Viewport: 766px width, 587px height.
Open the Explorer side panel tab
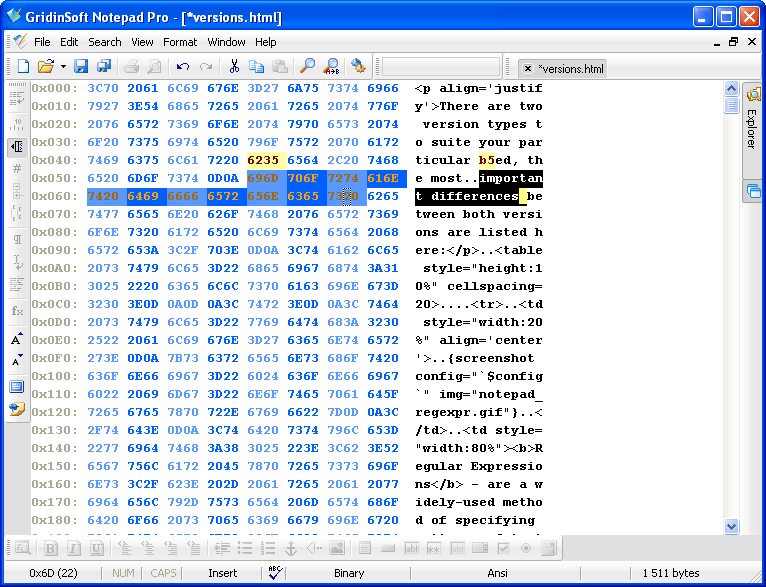click(753, 129)
